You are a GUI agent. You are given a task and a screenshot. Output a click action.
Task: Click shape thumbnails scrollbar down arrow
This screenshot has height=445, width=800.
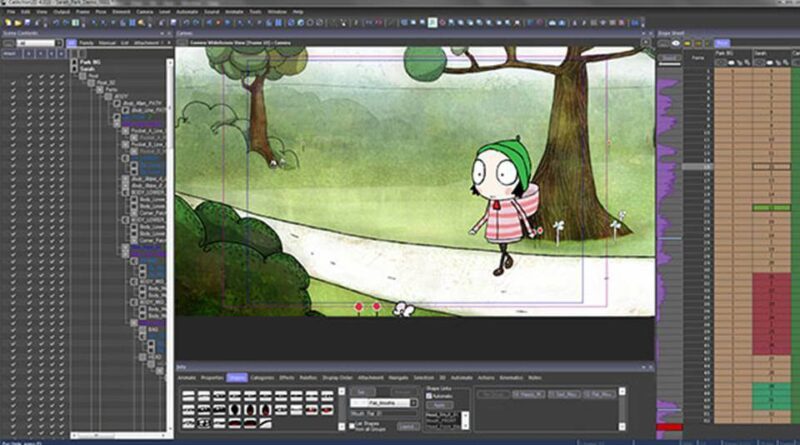(342, 427)
